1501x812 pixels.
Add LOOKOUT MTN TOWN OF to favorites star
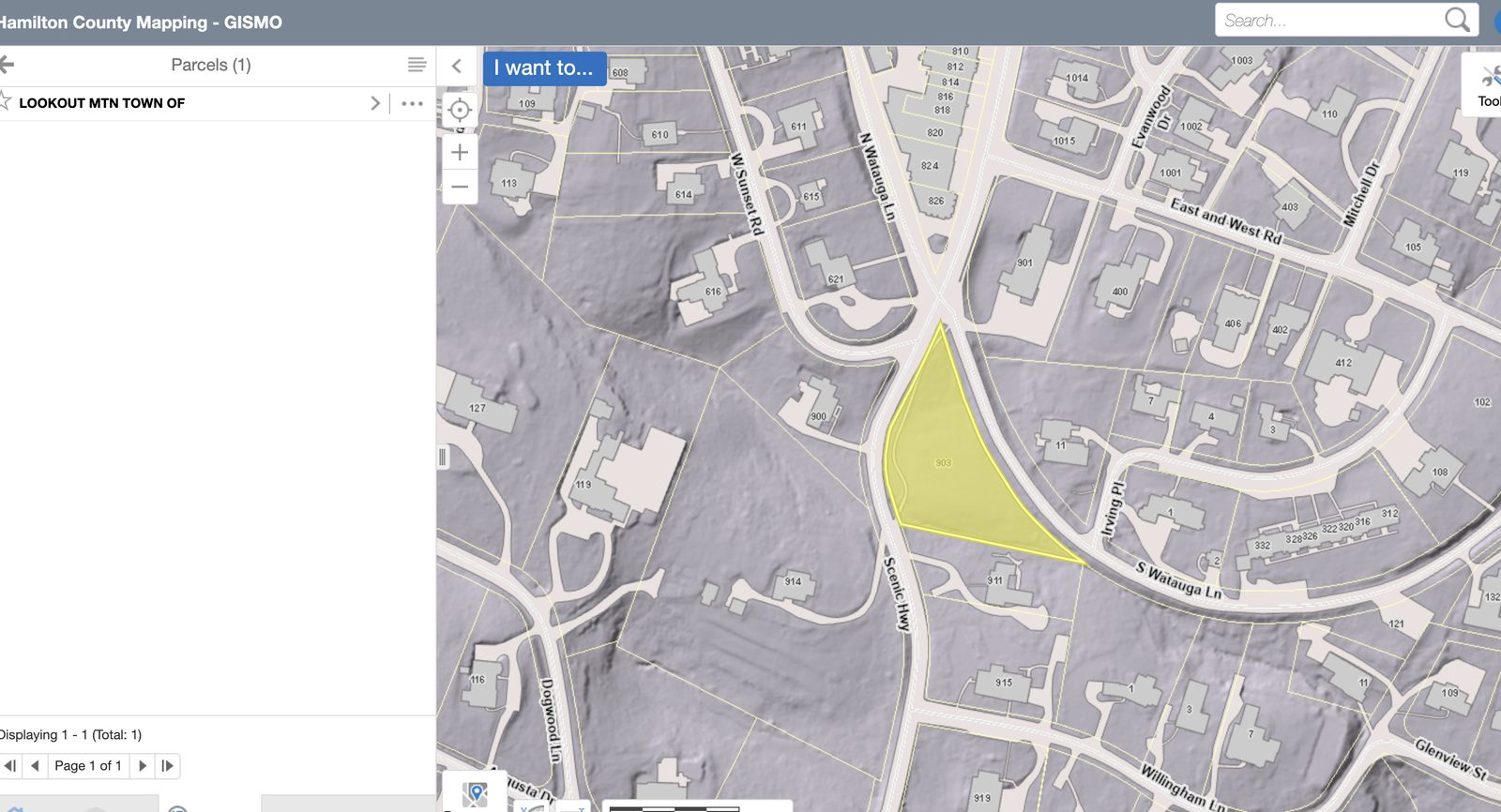click(5, 101)
